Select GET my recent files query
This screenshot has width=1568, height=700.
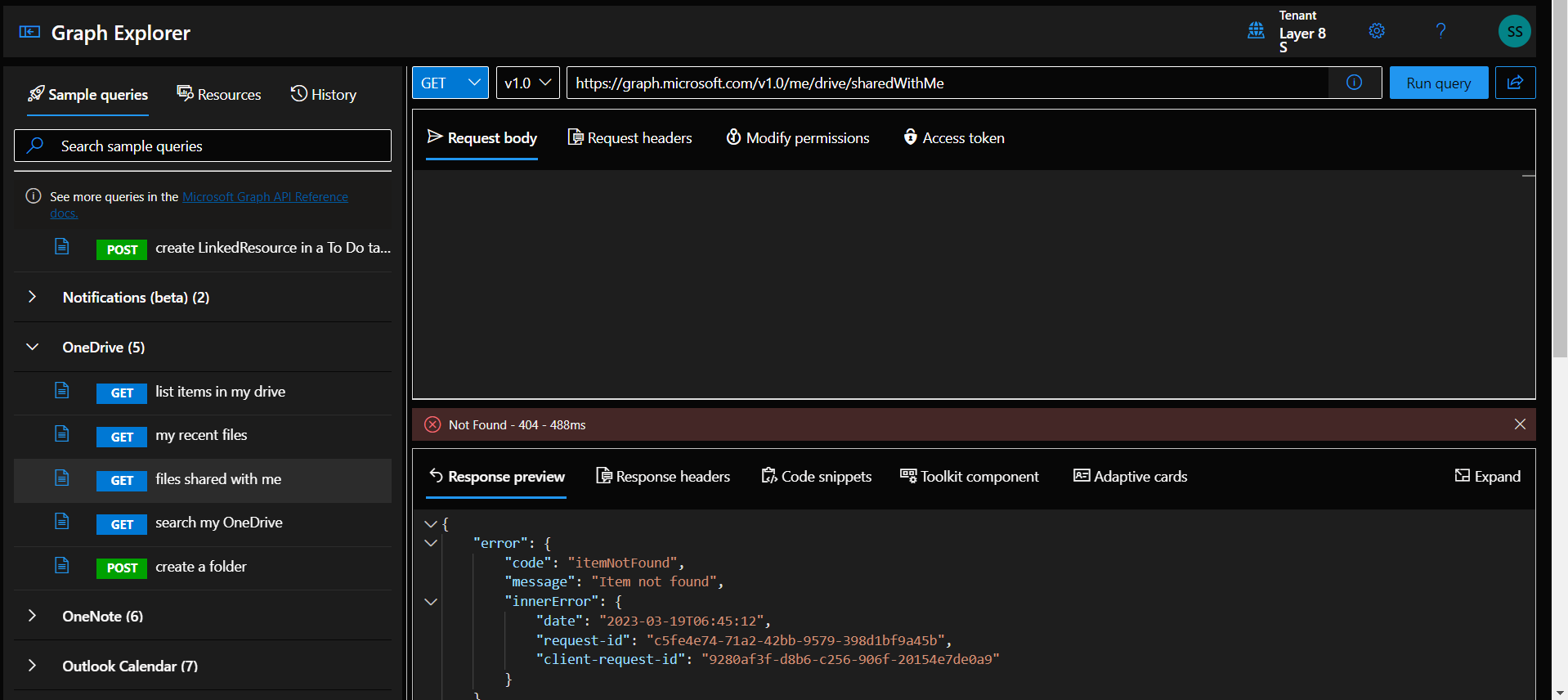point(203,436)
